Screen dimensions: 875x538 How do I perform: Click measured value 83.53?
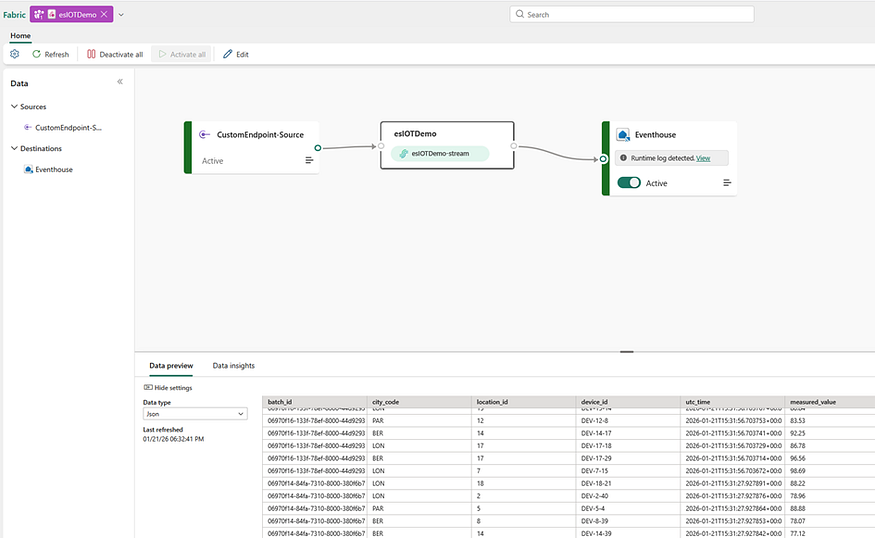pyautogui.click(x=797, y=421)
